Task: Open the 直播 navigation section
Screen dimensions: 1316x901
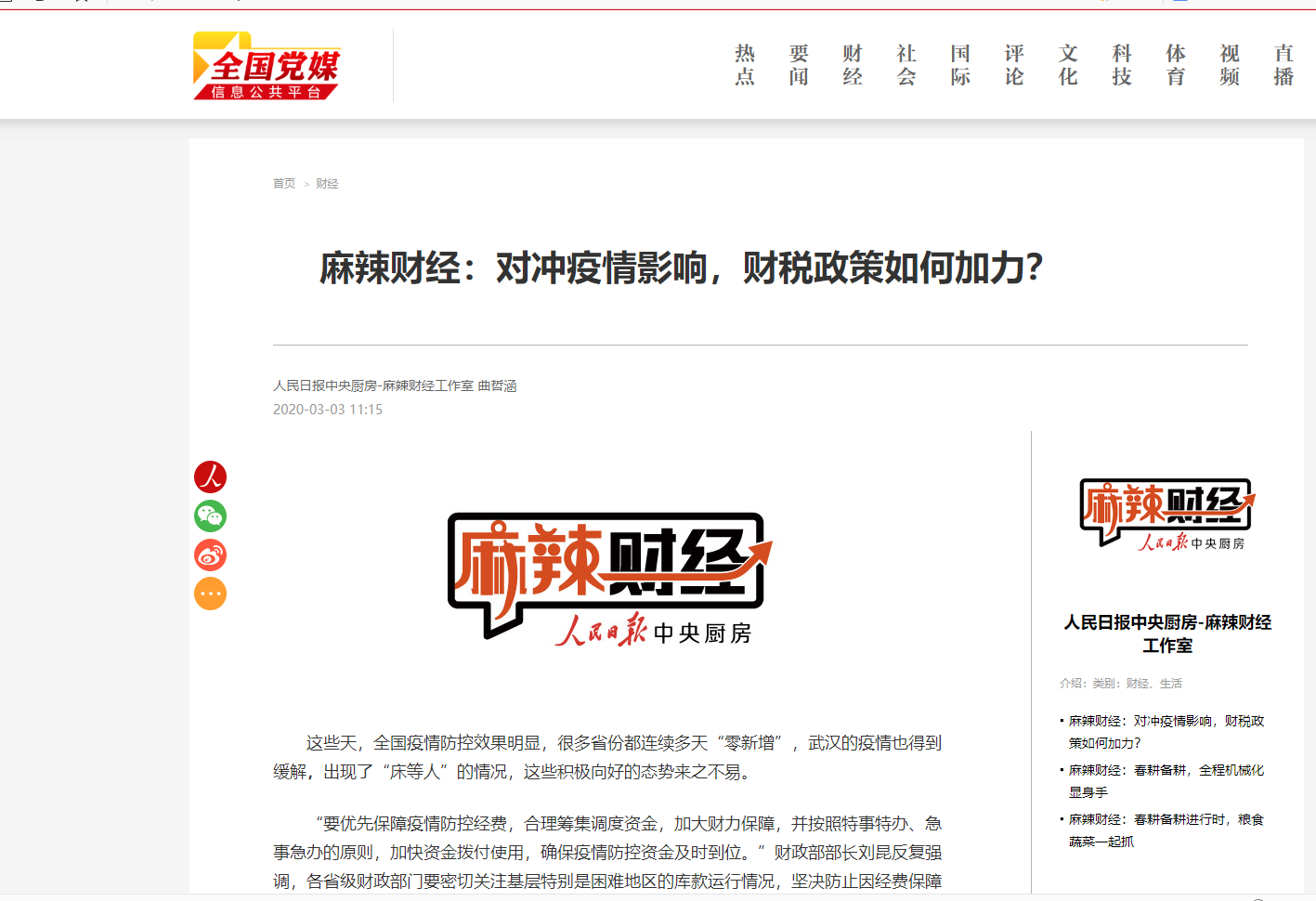Action: click(x=1283, y=65)
